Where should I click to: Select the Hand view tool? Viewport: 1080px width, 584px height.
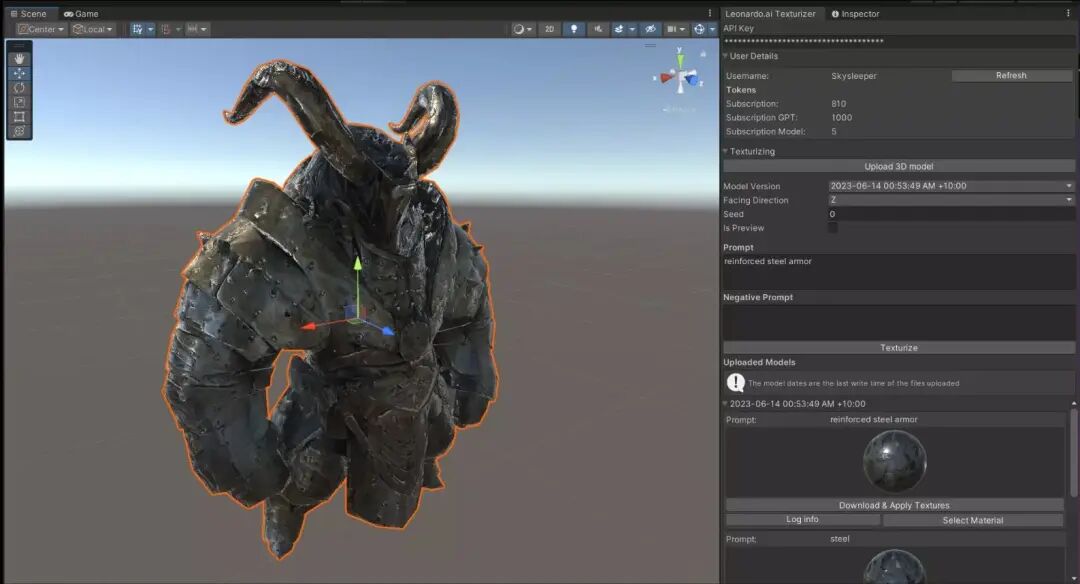pyautogui.click(x=19, y=59)
